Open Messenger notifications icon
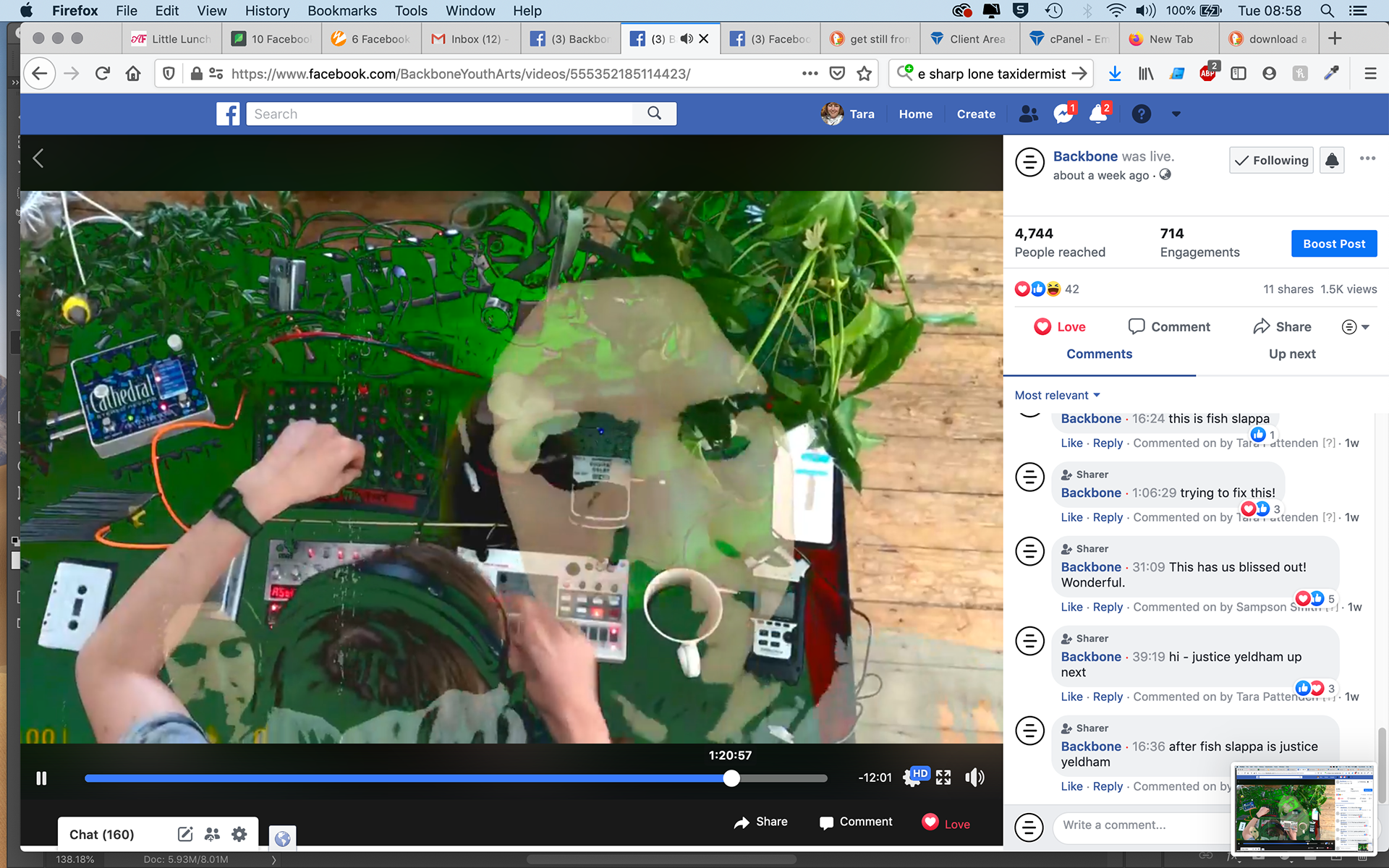This screenshot has height=868, width=1389. (1063, 114)
